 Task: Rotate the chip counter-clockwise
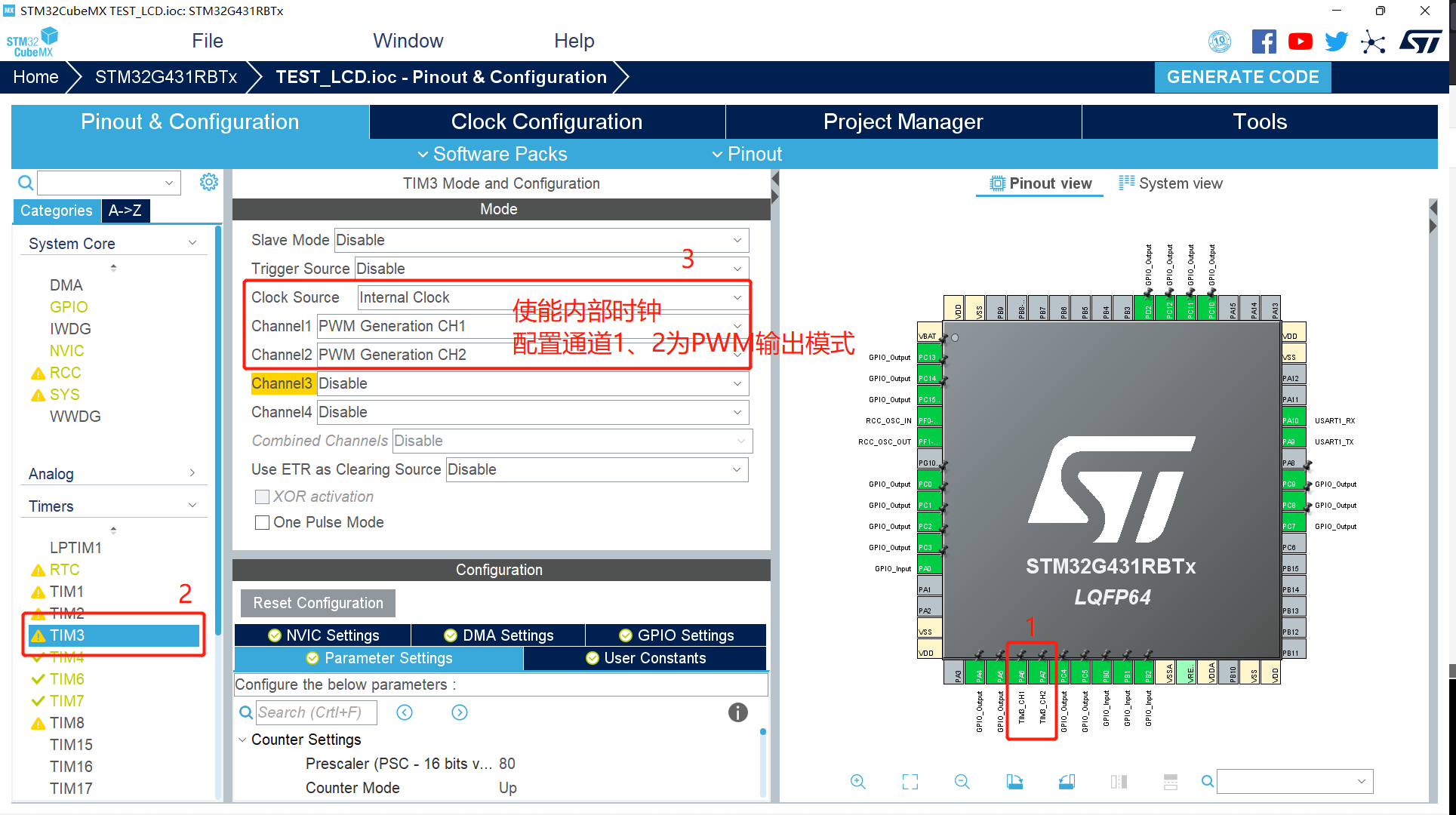pyautogui.click(x=1067, y=782)
